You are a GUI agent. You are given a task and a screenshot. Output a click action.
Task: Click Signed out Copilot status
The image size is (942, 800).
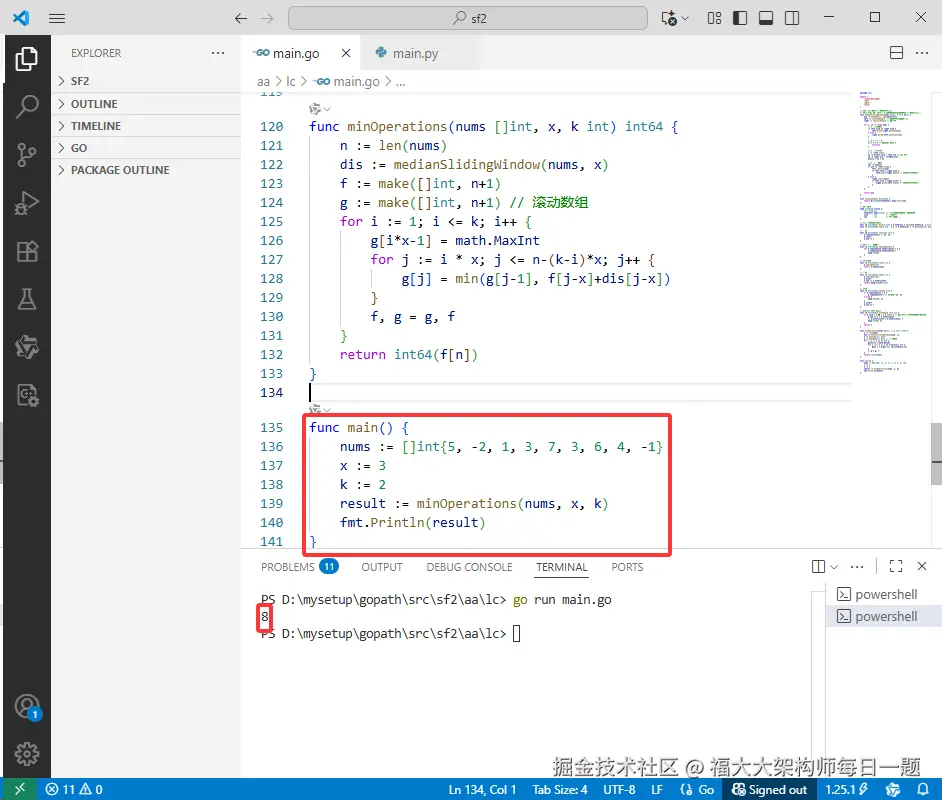tap(770, 789)
